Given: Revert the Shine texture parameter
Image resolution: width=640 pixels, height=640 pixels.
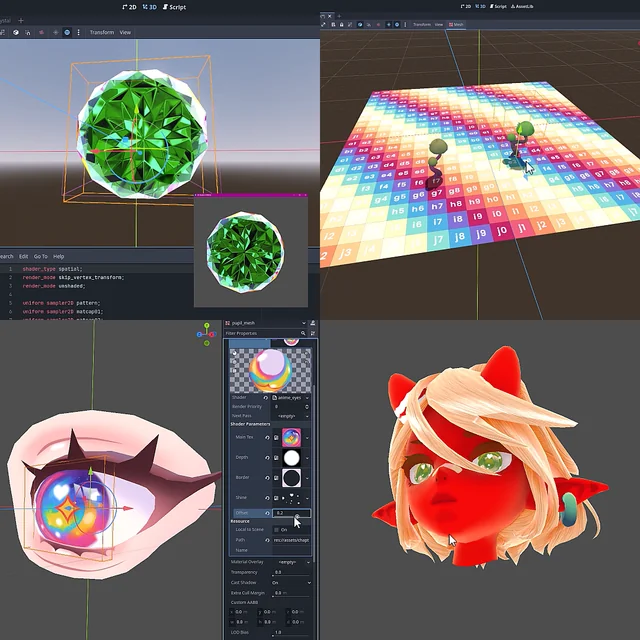Looking at the screenshot, I should [x=267, y=498].
